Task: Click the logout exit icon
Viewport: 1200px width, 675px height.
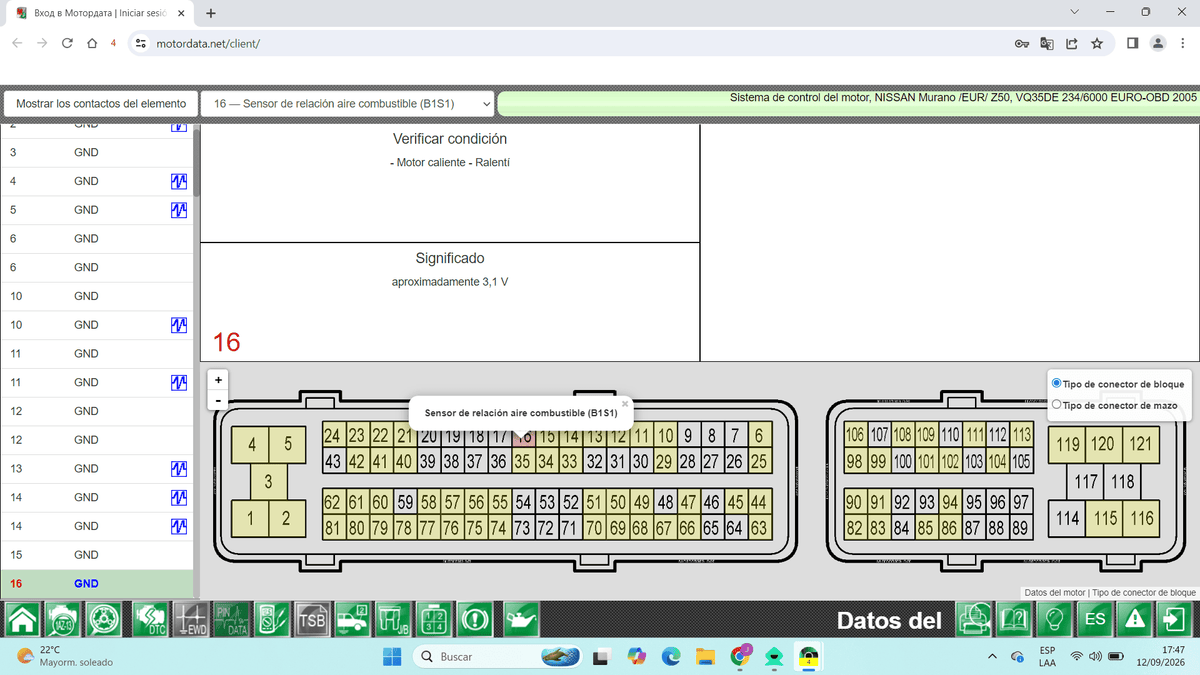Action: tap(1175, 620)
